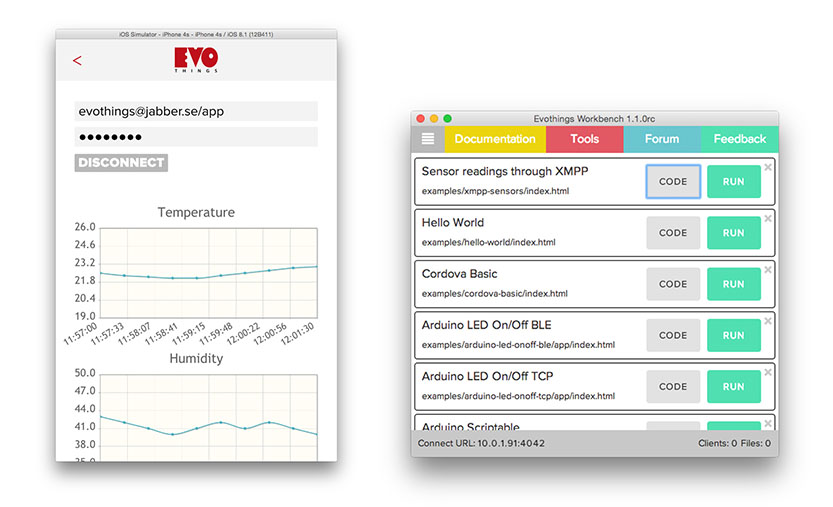833x507 pixels.
Task: Remove the Arduino LED On/Off TCP entry with its X
Action: 768,373
